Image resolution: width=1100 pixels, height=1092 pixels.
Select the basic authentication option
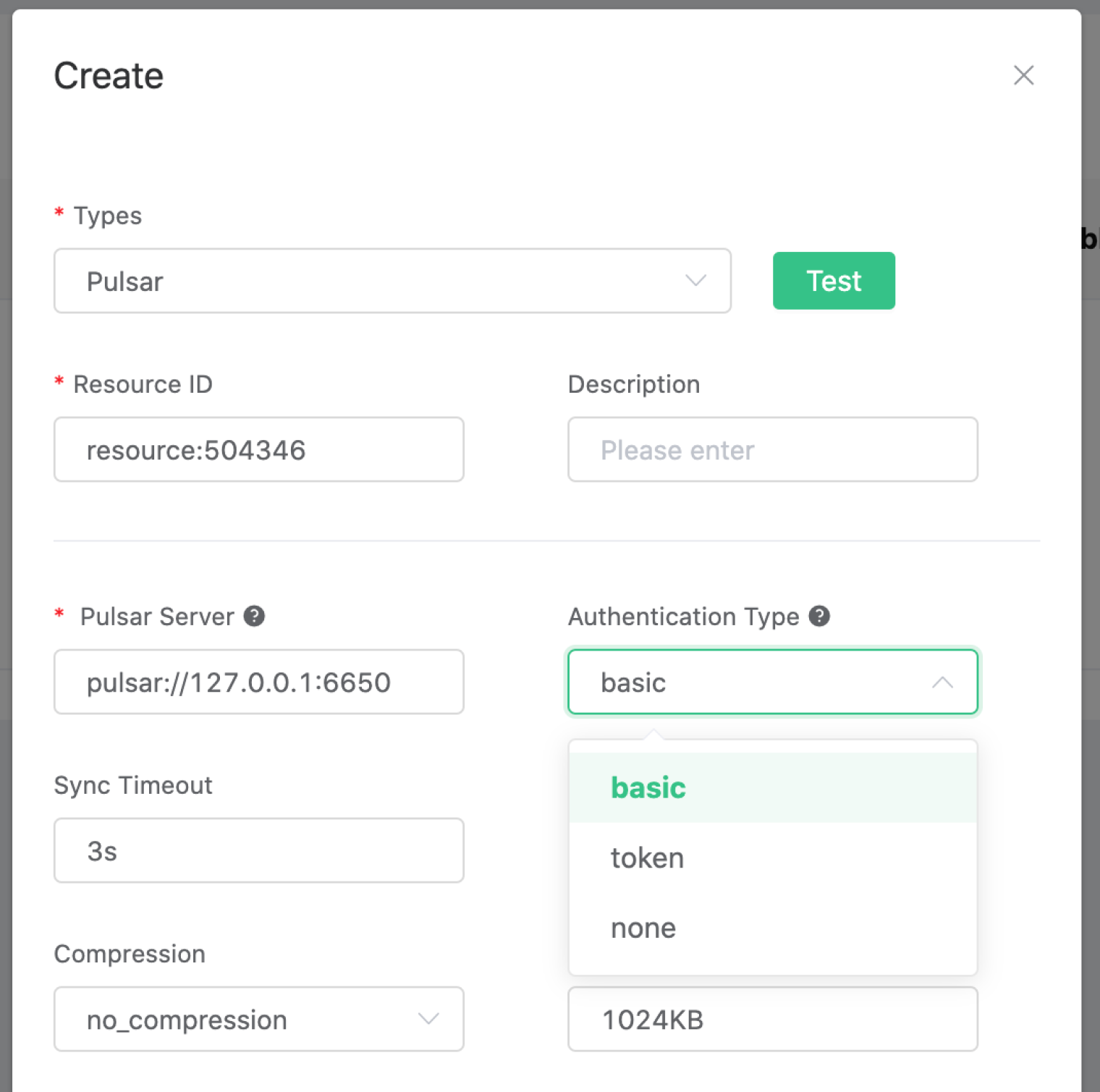click(x=773, y=787)
